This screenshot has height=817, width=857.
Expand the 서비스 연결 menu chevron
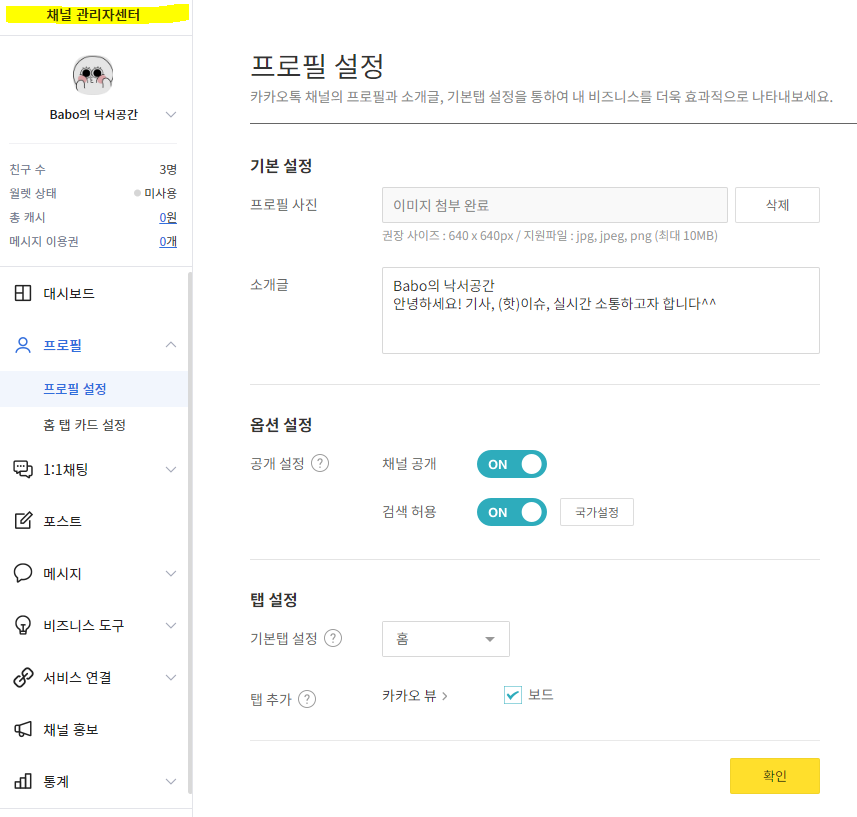pyautogui.click(x=171, y=678)
